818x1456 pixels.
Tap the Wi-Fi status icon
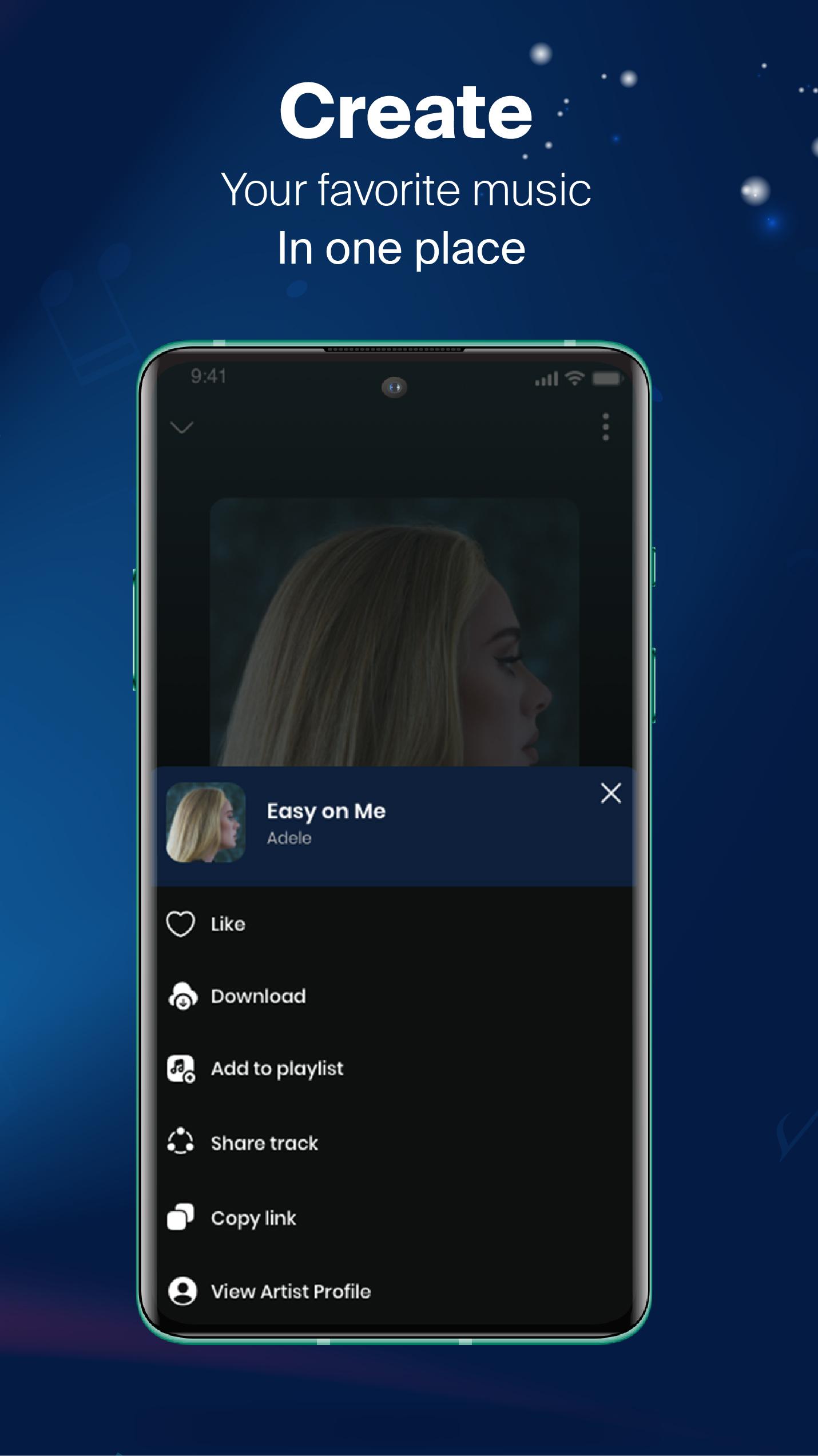(574, 377)
